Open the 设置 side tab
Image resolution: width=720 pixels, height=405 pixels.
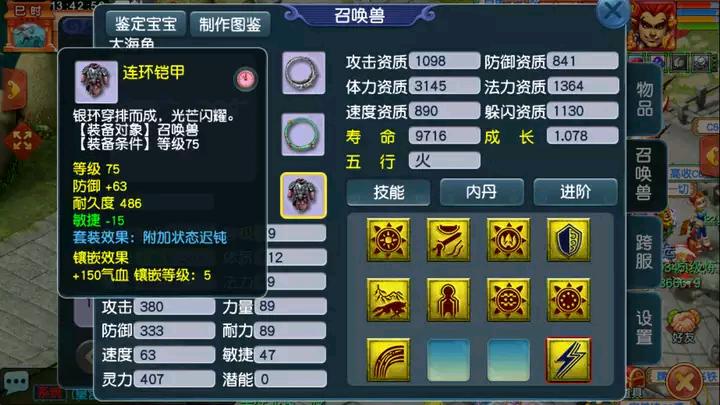pos(644,328)
